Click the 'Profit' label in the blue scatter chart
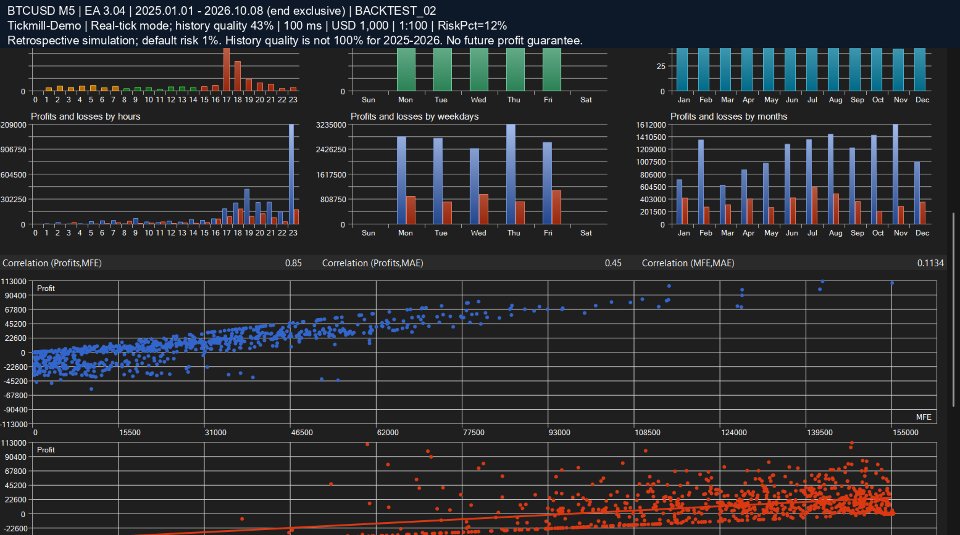The height and width of the screenshot is (535, 960). click(46, 288)
